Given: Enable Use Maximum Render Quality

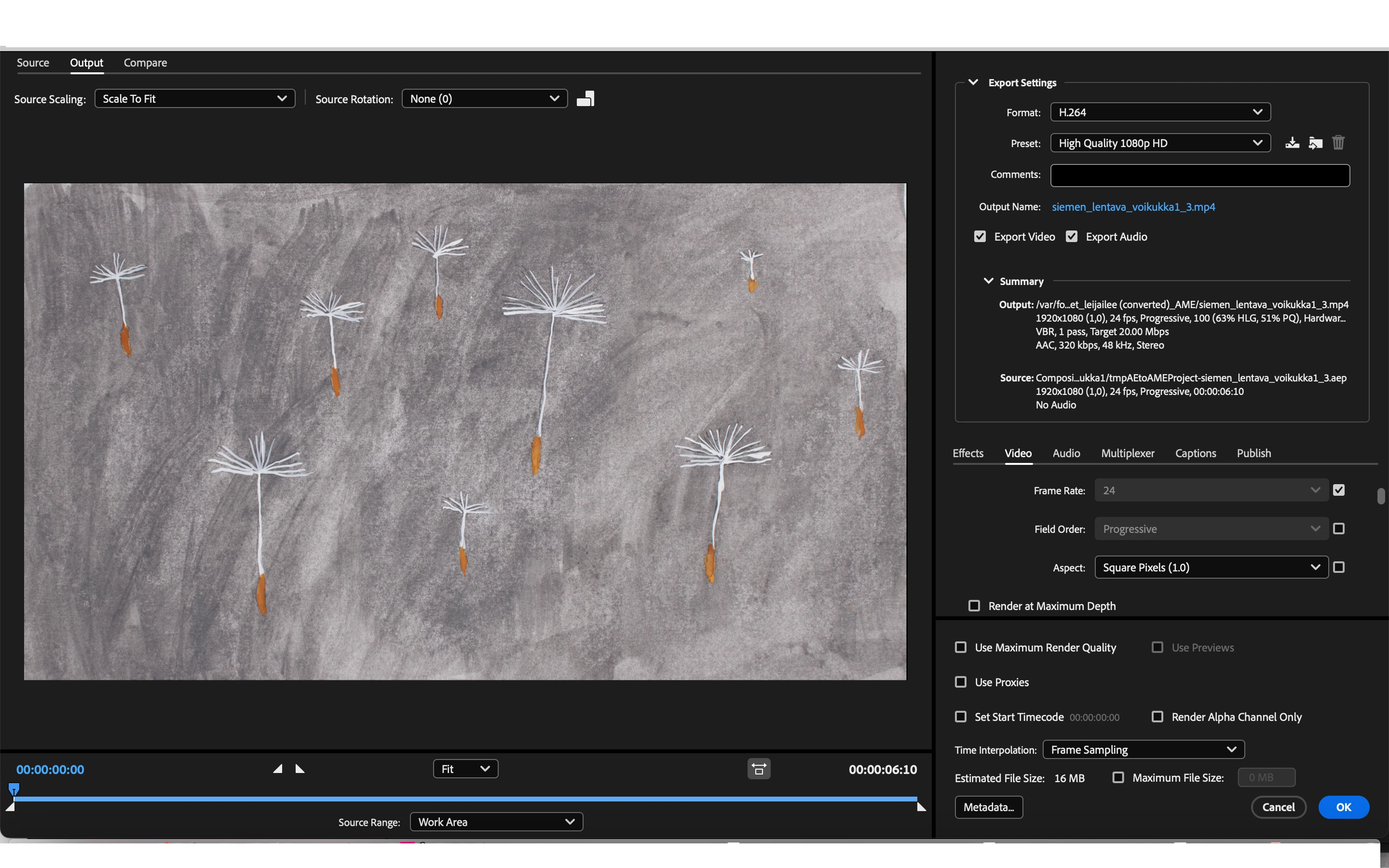Looking at the screenshot, I should [x=961, y=647].
